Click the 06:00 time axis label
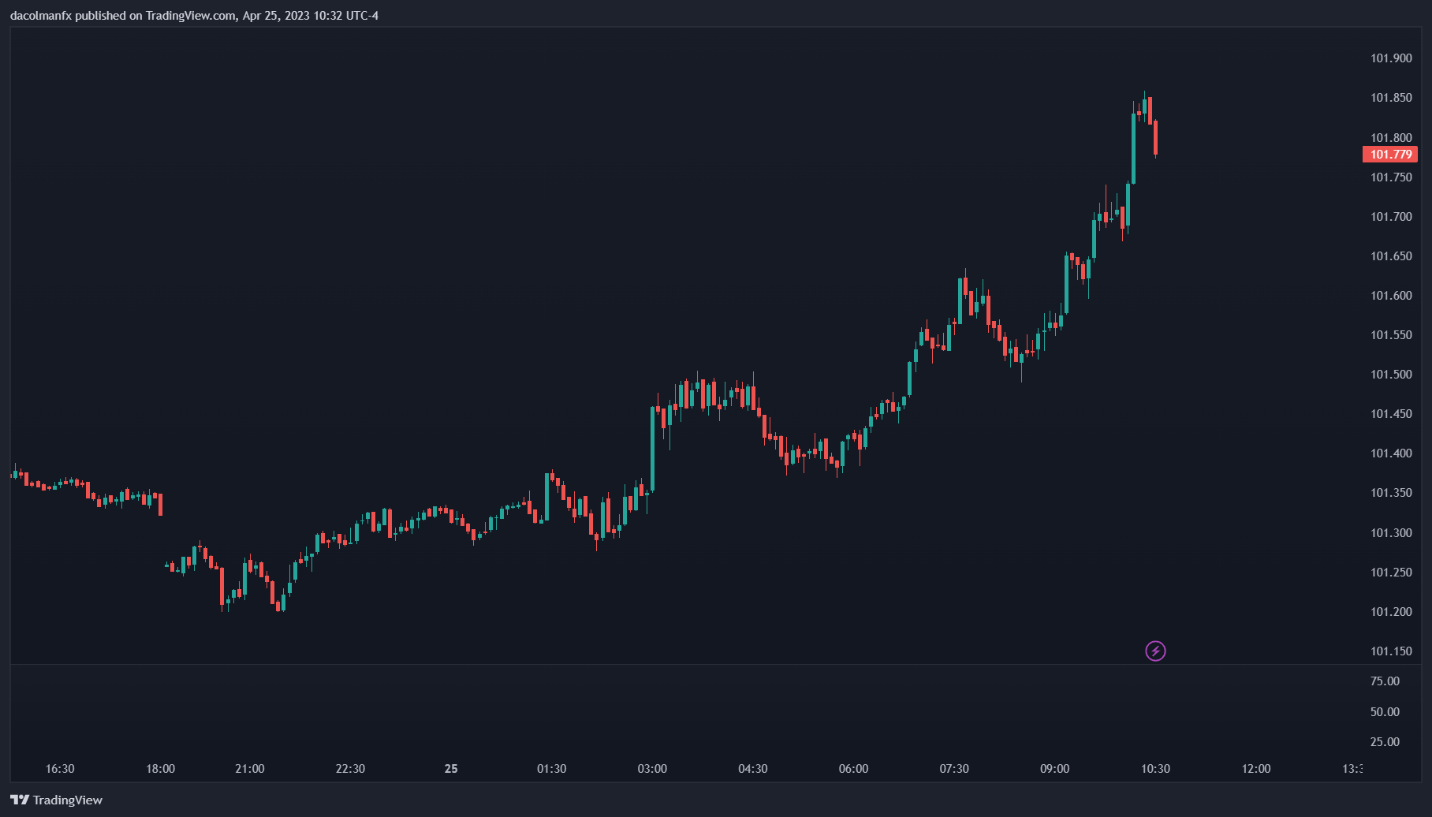The image size is (1432, 817). (853, 769)
